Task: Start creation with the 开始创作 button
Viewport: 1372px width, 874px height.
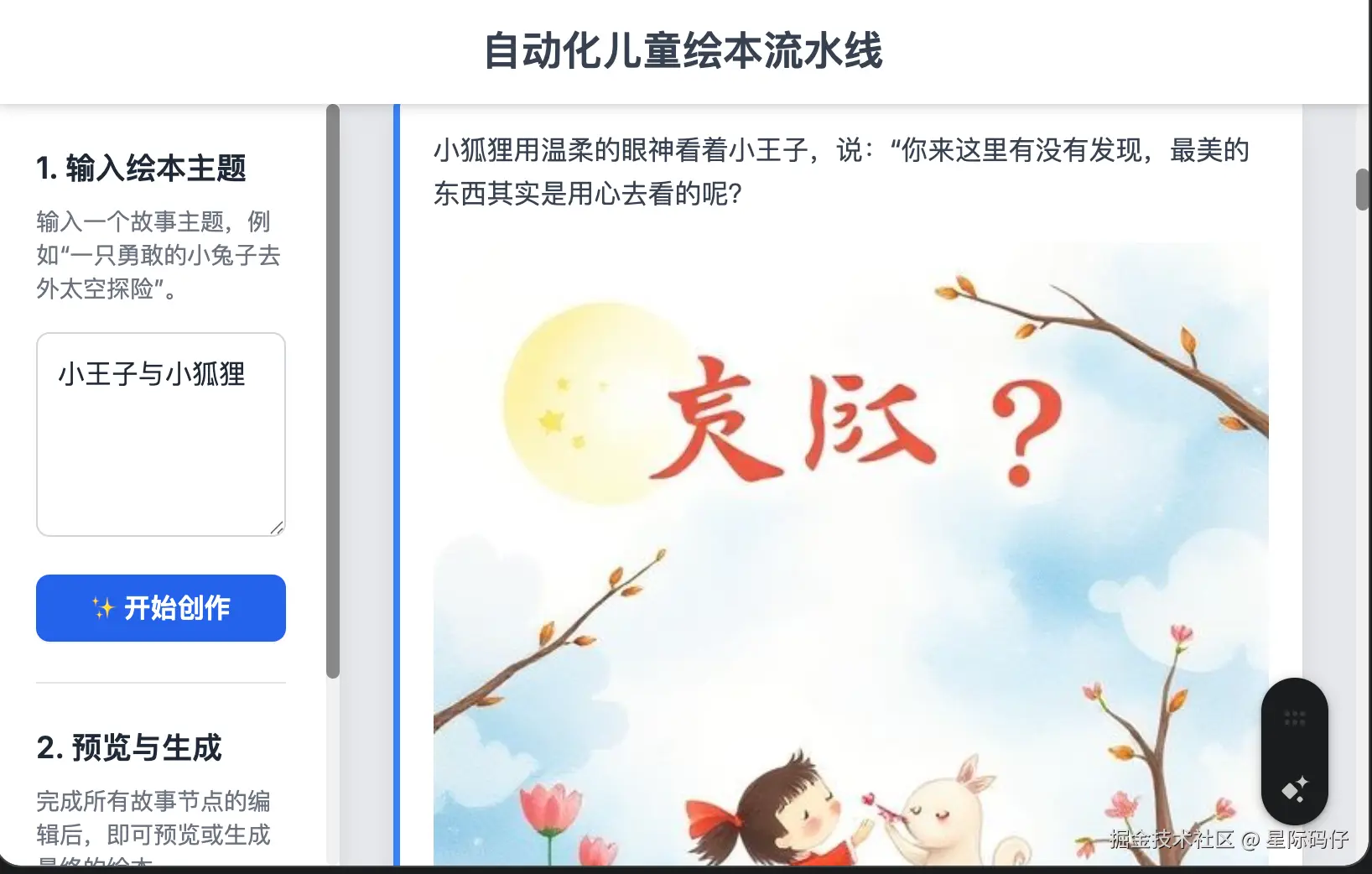Action: pos(161,608)
